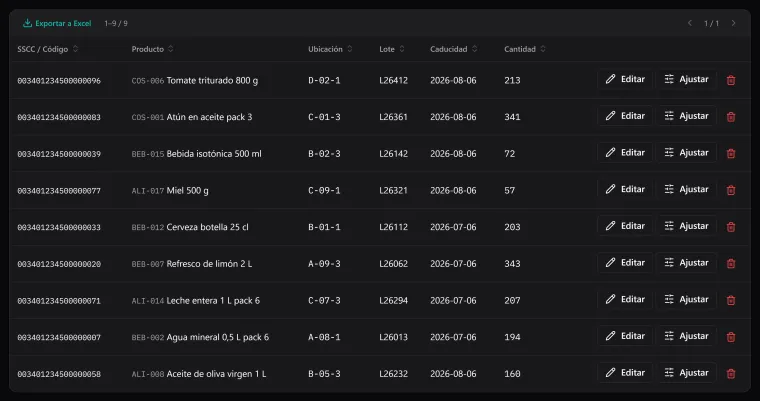This screenshot has width=760, height=401.
Task: Go to next page arrow
Action: pyautogui.click(x=733, y=23)
